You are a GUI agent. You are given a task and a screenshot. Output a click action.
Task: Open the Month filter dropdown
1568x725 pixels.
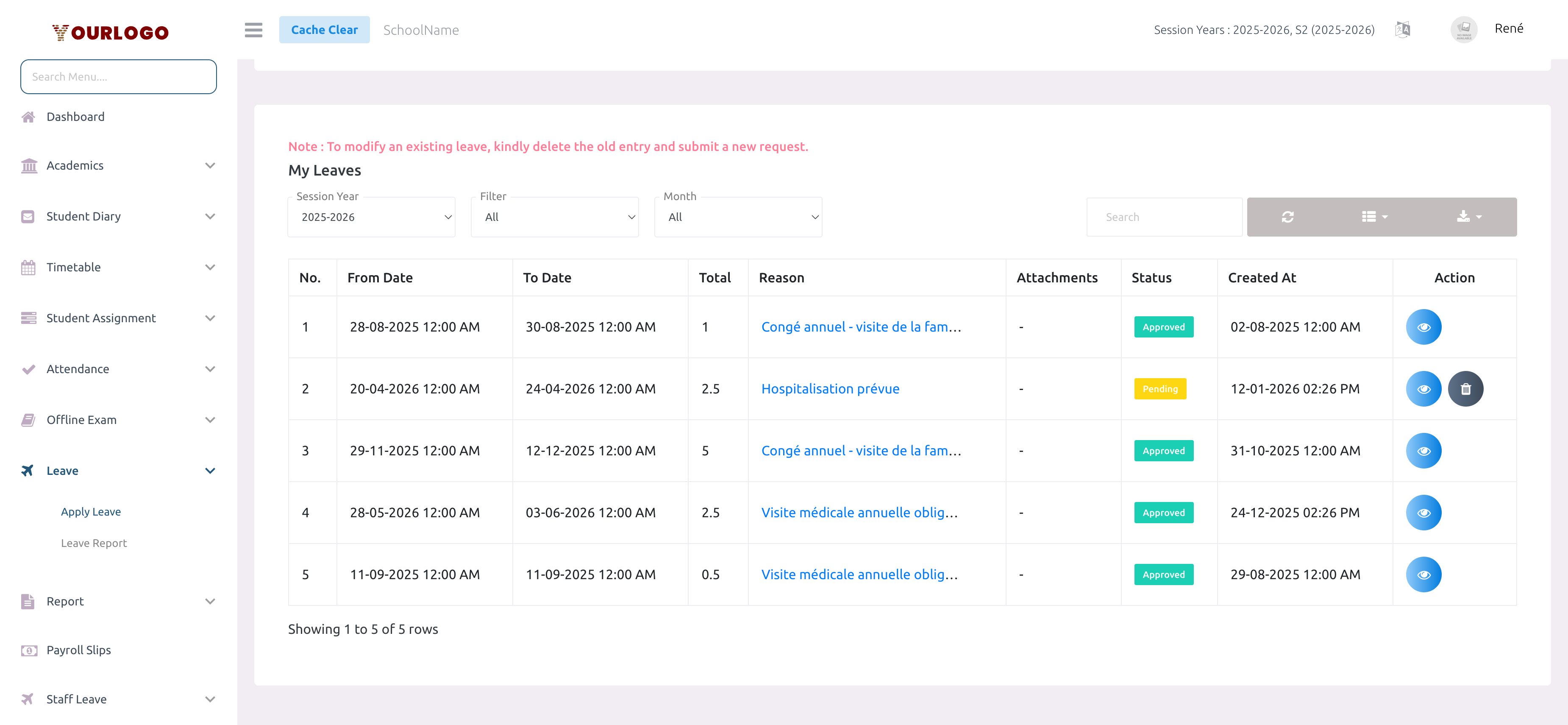point(738,217)
